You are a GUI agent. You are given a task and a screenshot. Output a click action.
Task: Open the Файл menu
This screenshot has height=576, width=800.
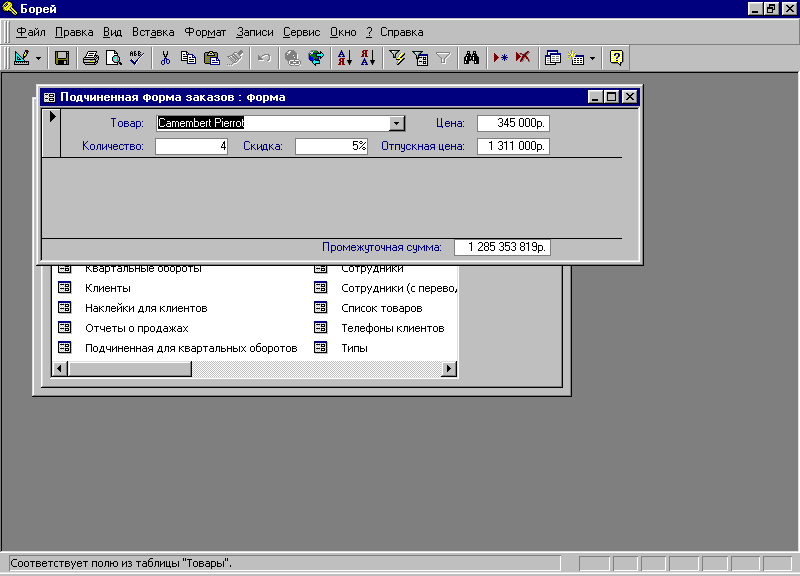pyautogui.click(x=31, y=32)
